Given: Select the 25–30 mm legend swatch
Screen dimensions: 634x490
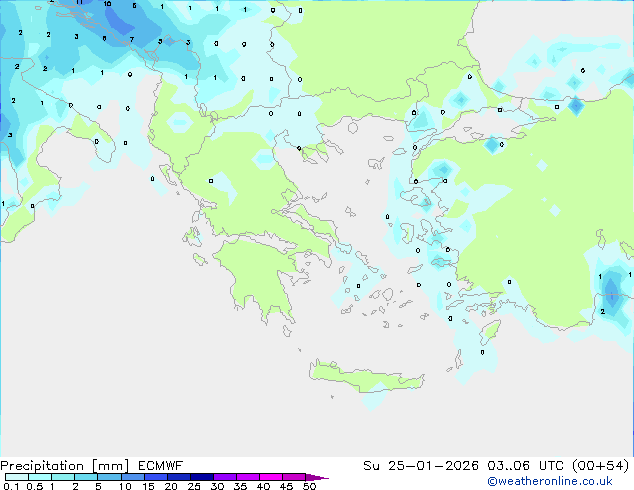Looking at the screenshot, I should (202, 477).
